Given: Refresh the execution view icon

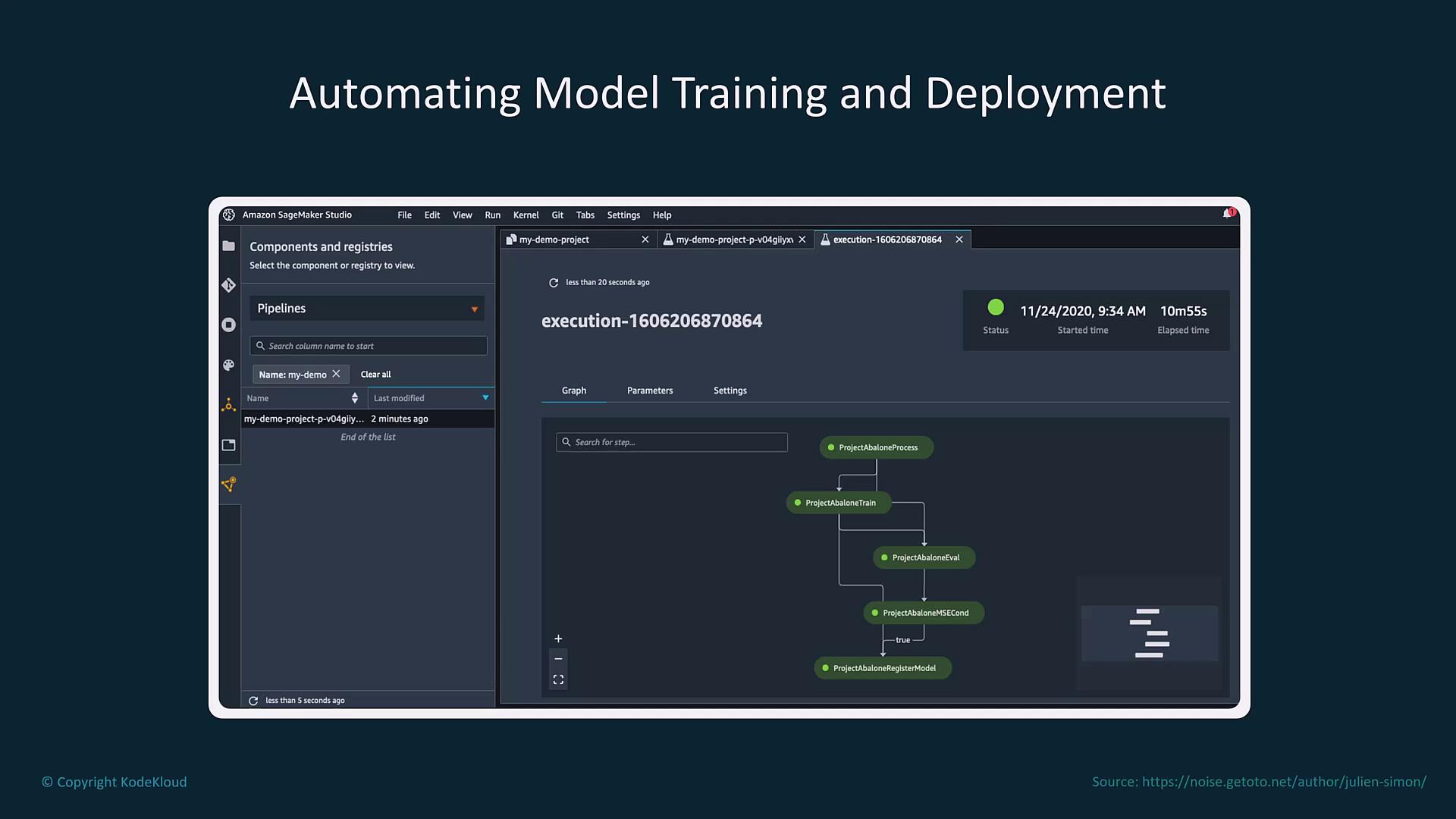Looking at the screenshot, I should tap(554, 283).
